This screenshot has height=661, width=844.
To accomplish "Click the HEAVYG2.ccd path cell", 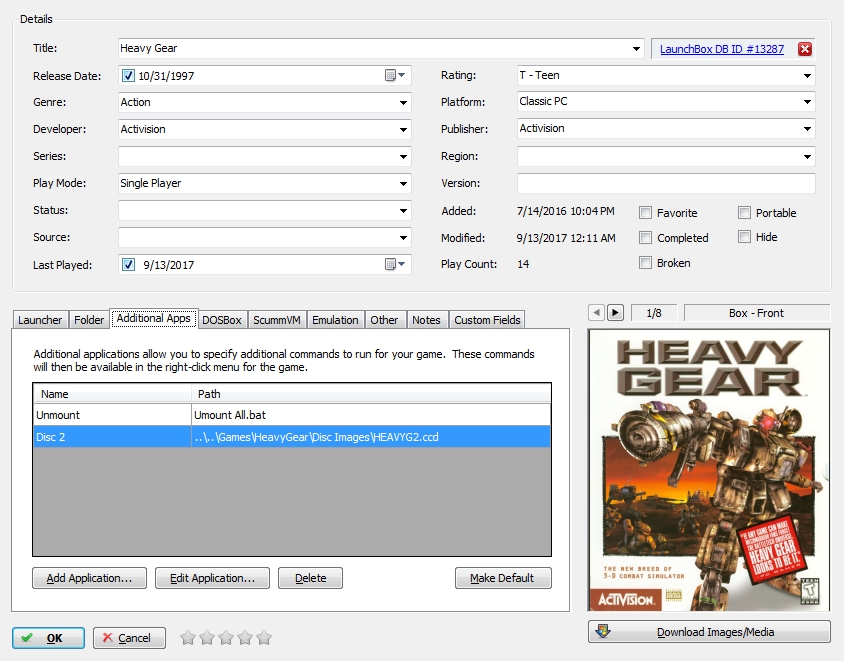I will tap(371, 437).
